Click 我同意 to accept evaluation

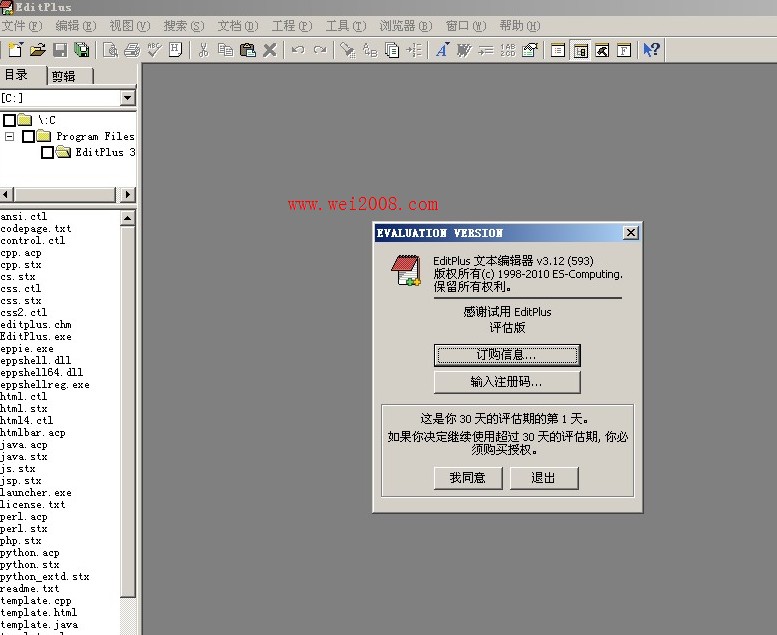(468, 478)
